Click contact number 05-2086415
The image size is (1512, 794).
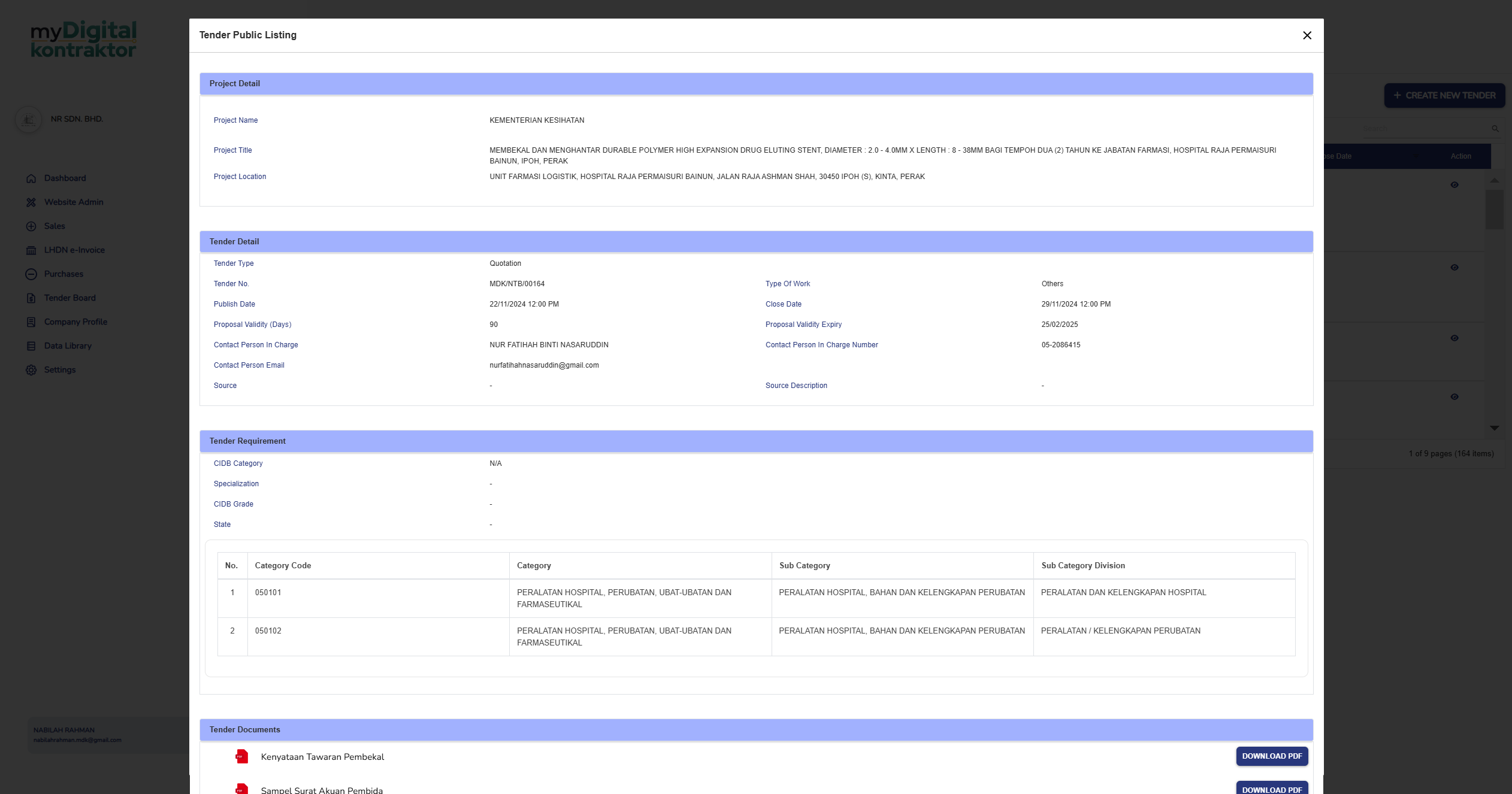point(1061,345)
